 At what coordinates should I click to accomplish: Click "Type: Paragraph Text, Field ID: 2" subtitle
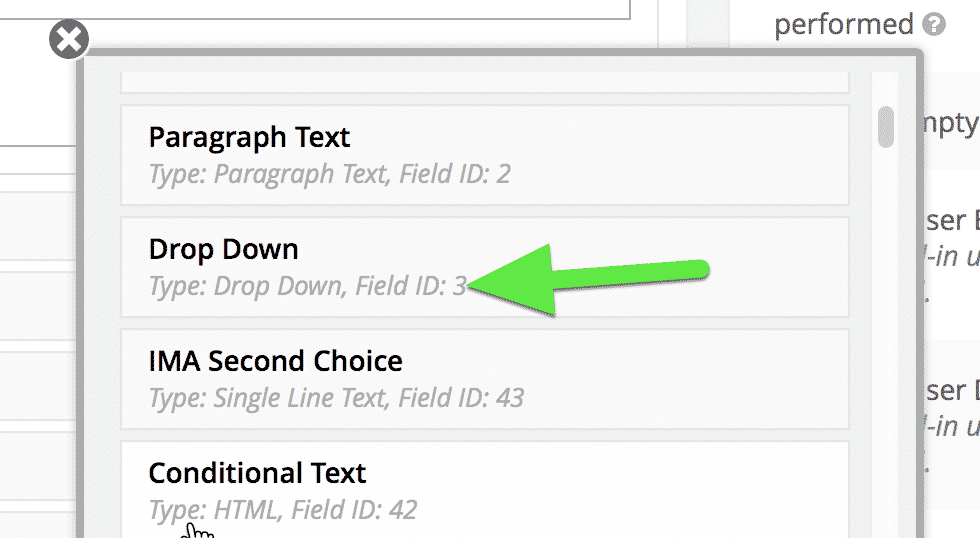[329, 174]
